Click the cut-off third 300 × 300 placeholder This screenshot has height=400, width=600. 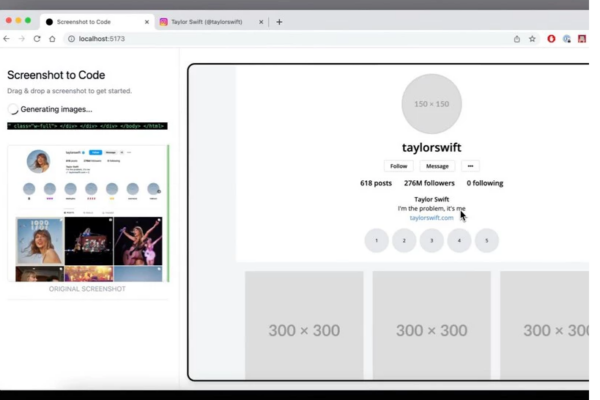tap(544, 325)
